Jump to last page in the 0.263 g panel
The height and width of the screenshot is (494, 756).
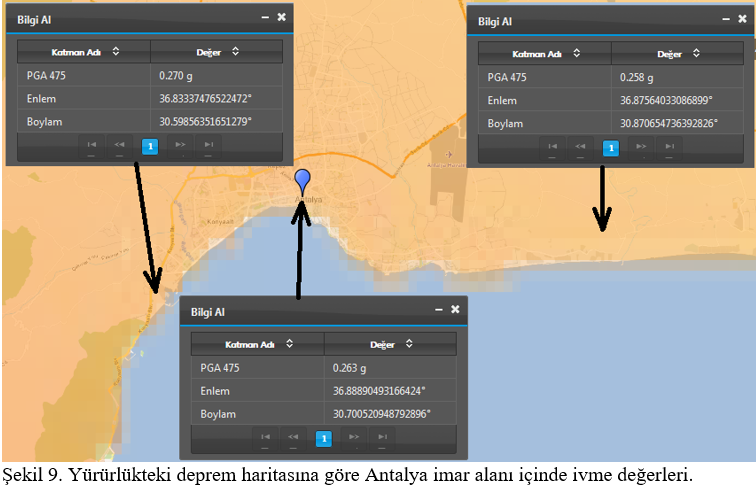(383, 437)
